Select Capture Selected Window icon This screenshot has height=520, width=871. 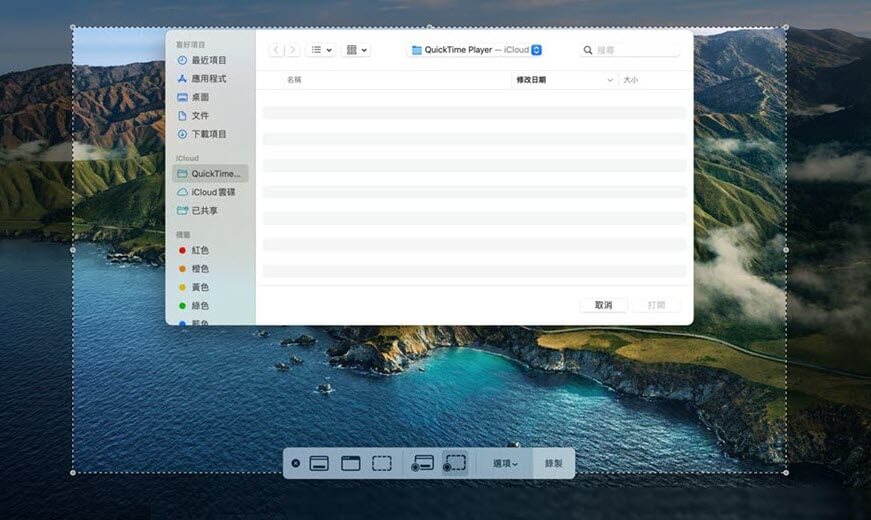pos(351,463)
